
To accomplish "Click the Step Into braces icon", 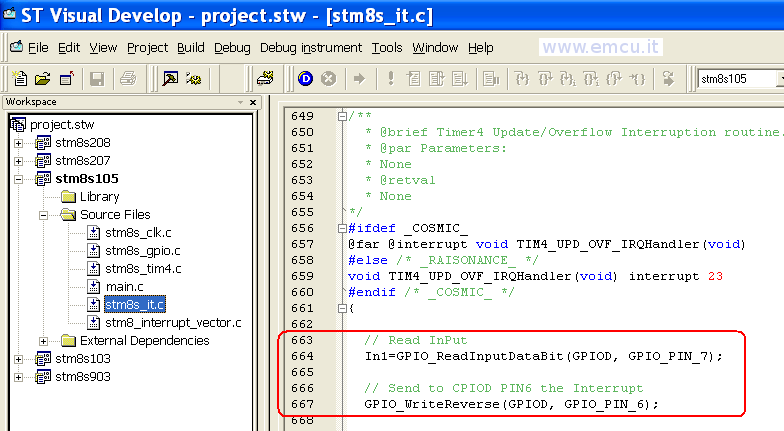I will 522,78.
